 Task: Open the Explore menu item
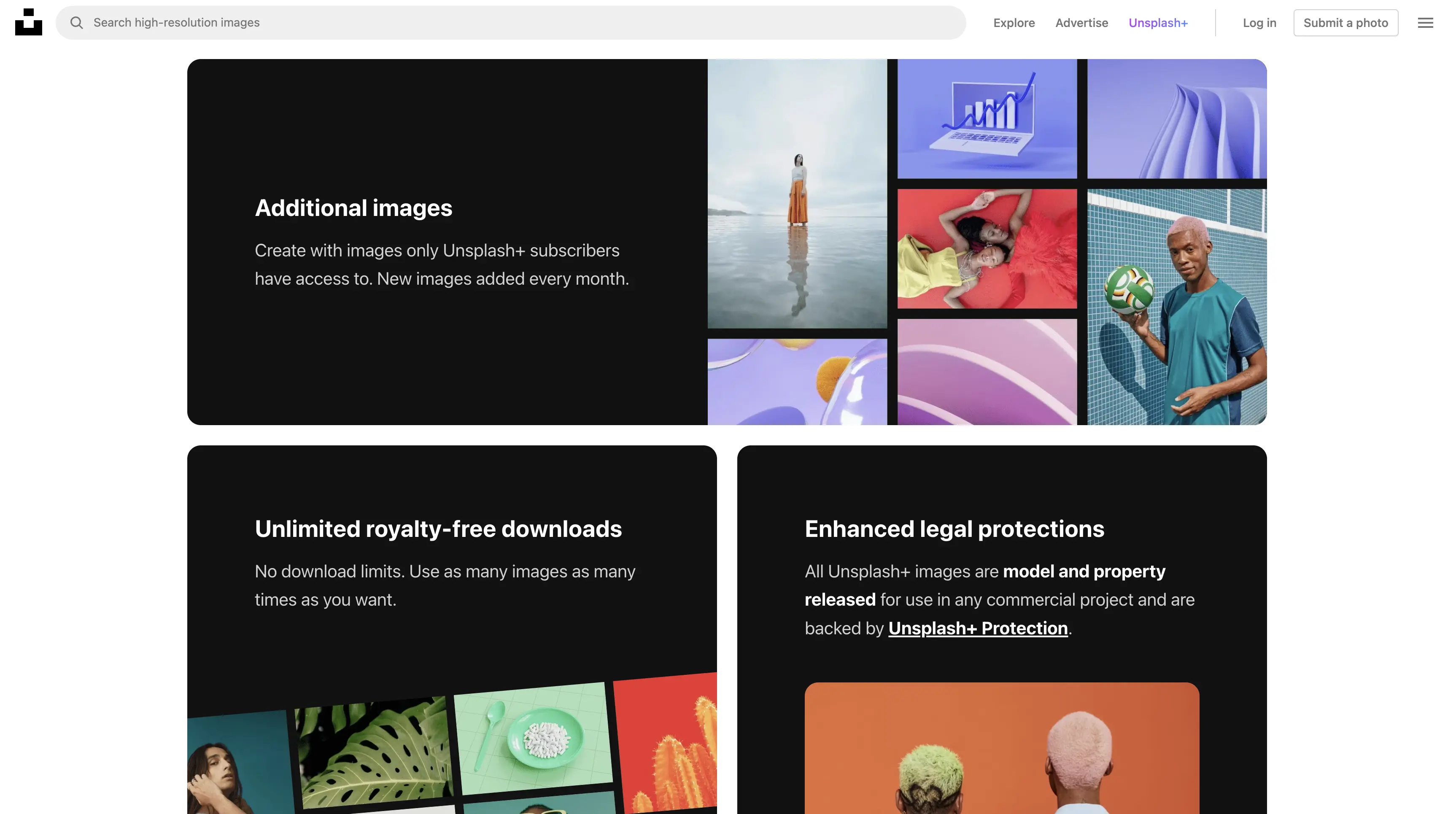[1014, 22]
